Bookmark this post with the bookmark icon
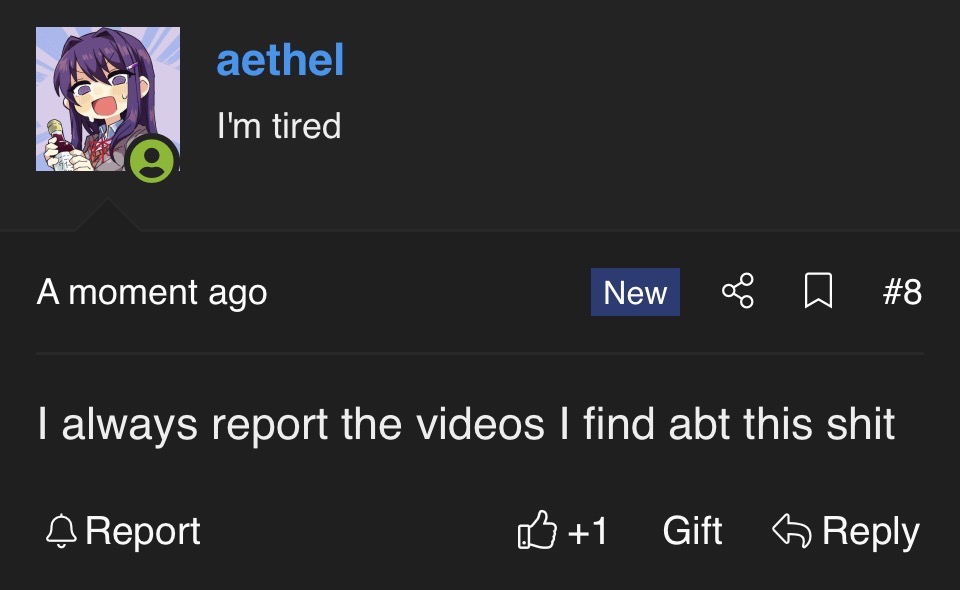Screen dimensions: 960x590 pyautogui.click(x=818, y=291)
